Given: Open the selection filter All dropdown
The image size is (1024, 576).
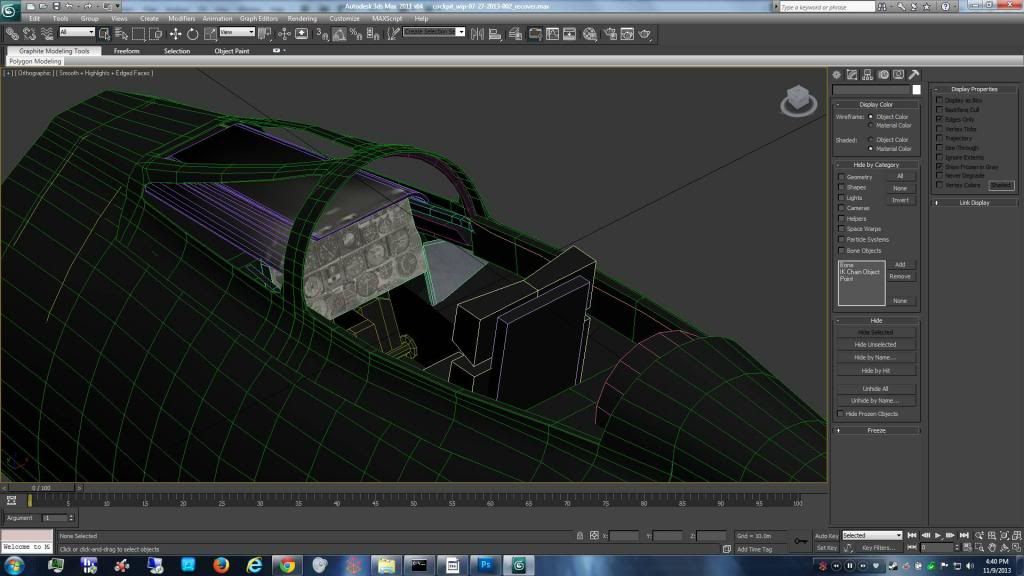Looking at the screenshot, I should [x=77, y=32].
